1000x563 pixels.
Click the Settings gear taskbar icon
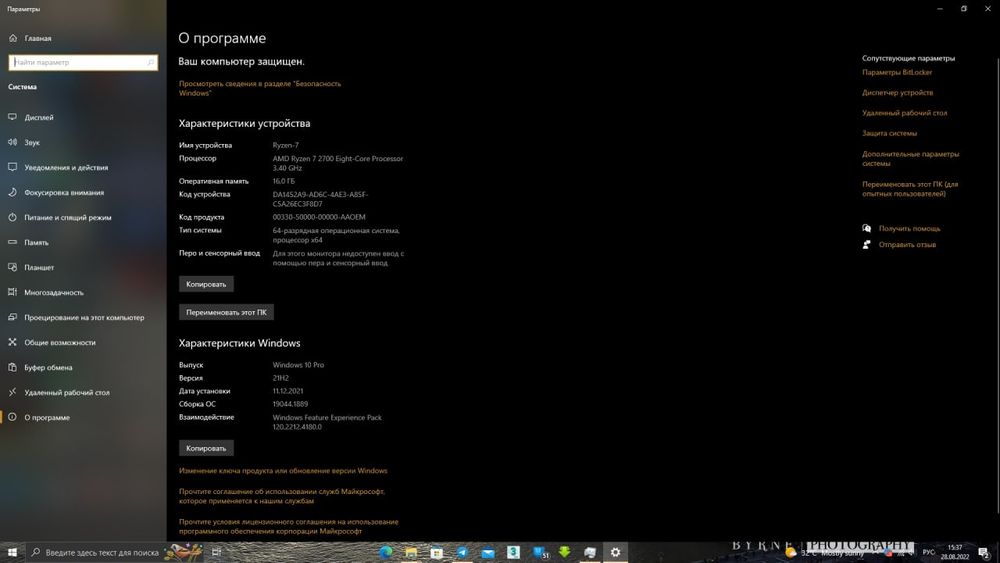pos(615,552)
